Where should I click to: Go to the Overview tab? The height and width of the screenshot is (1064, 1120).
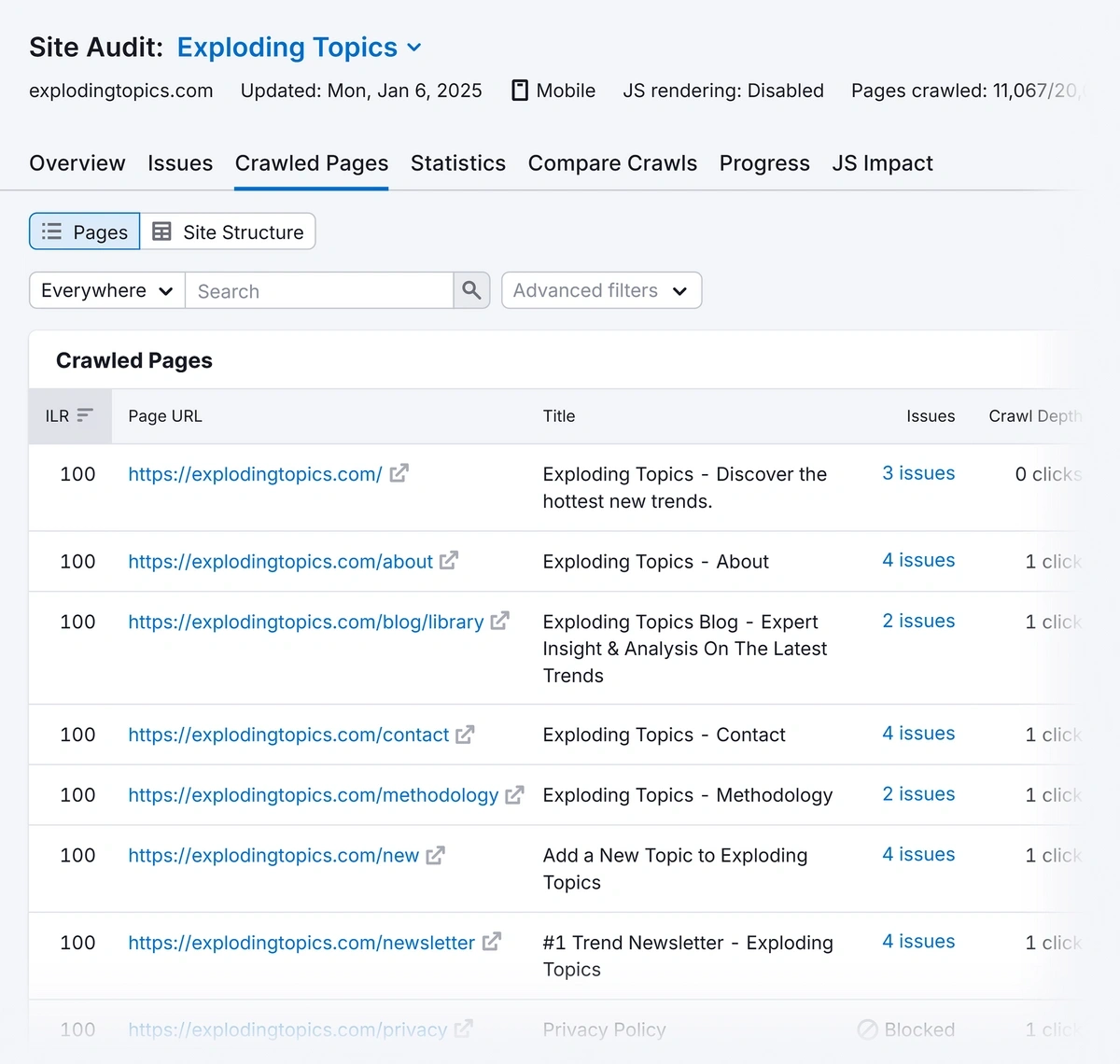pyautogui.click(x=77, y=163)
